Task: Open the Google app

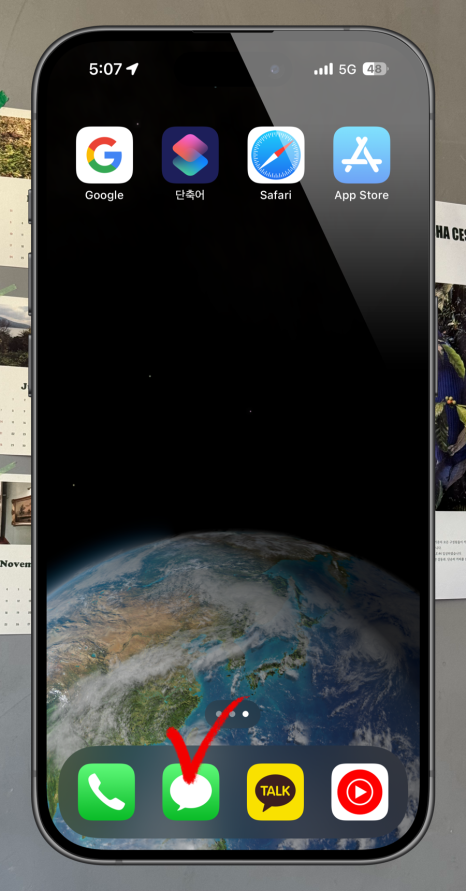Action: coord(104,155)
